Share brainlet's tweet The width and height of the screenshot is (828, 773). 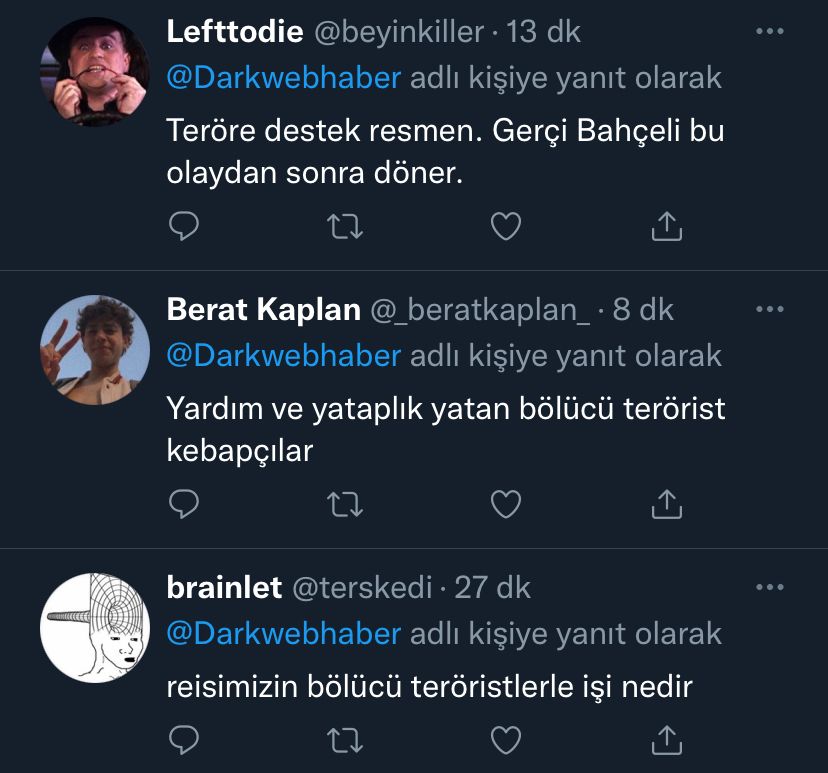pyautogui.click(x=666, y=739)
